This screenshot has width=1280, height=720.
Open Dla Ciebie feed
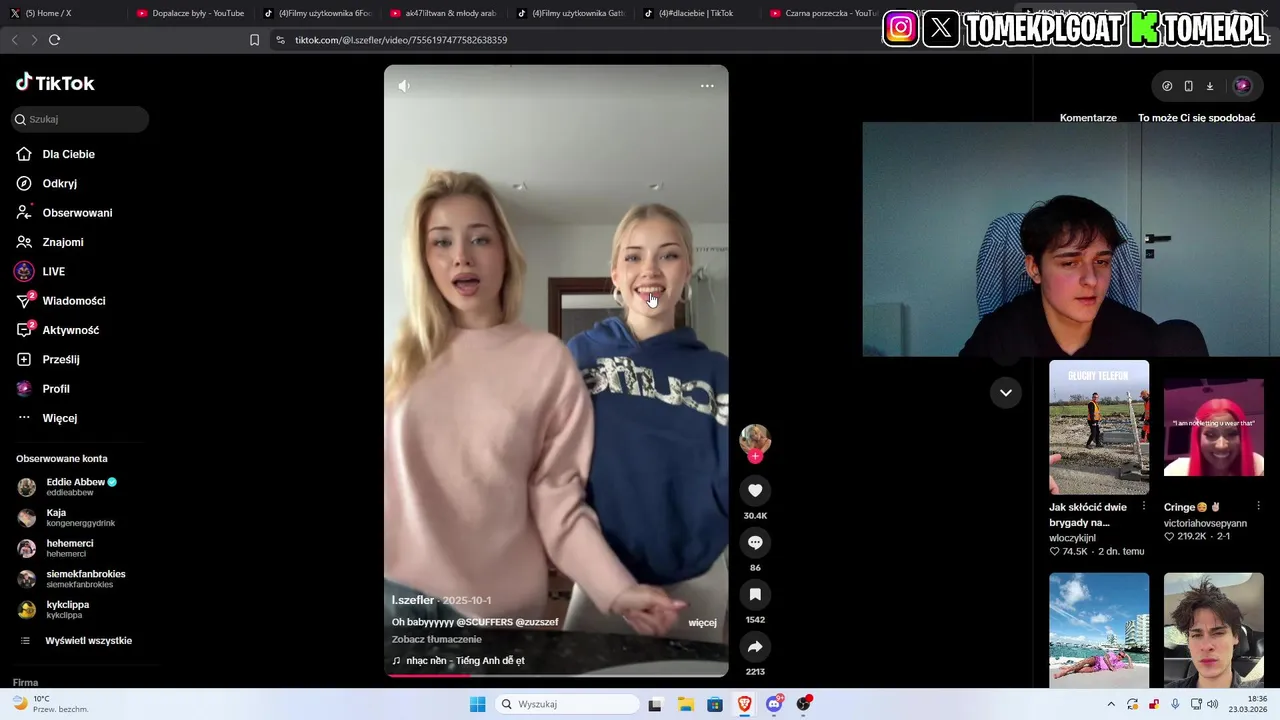tap(56, 154)
